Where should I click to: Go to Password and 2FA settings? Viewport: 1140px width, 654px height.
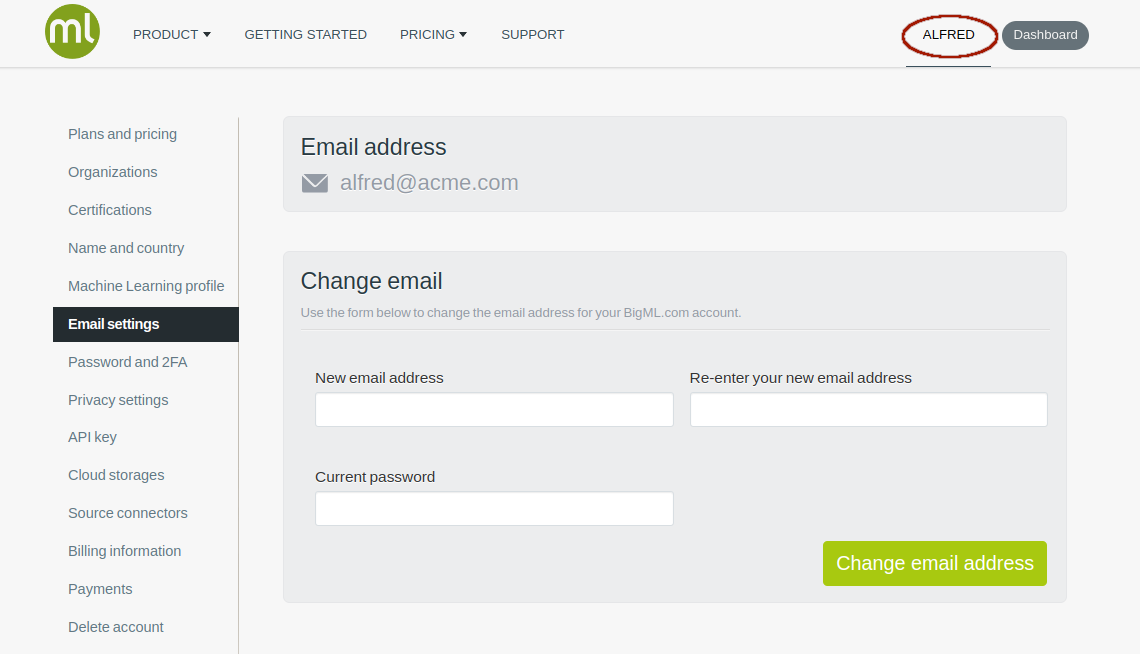tap(127, 362)
